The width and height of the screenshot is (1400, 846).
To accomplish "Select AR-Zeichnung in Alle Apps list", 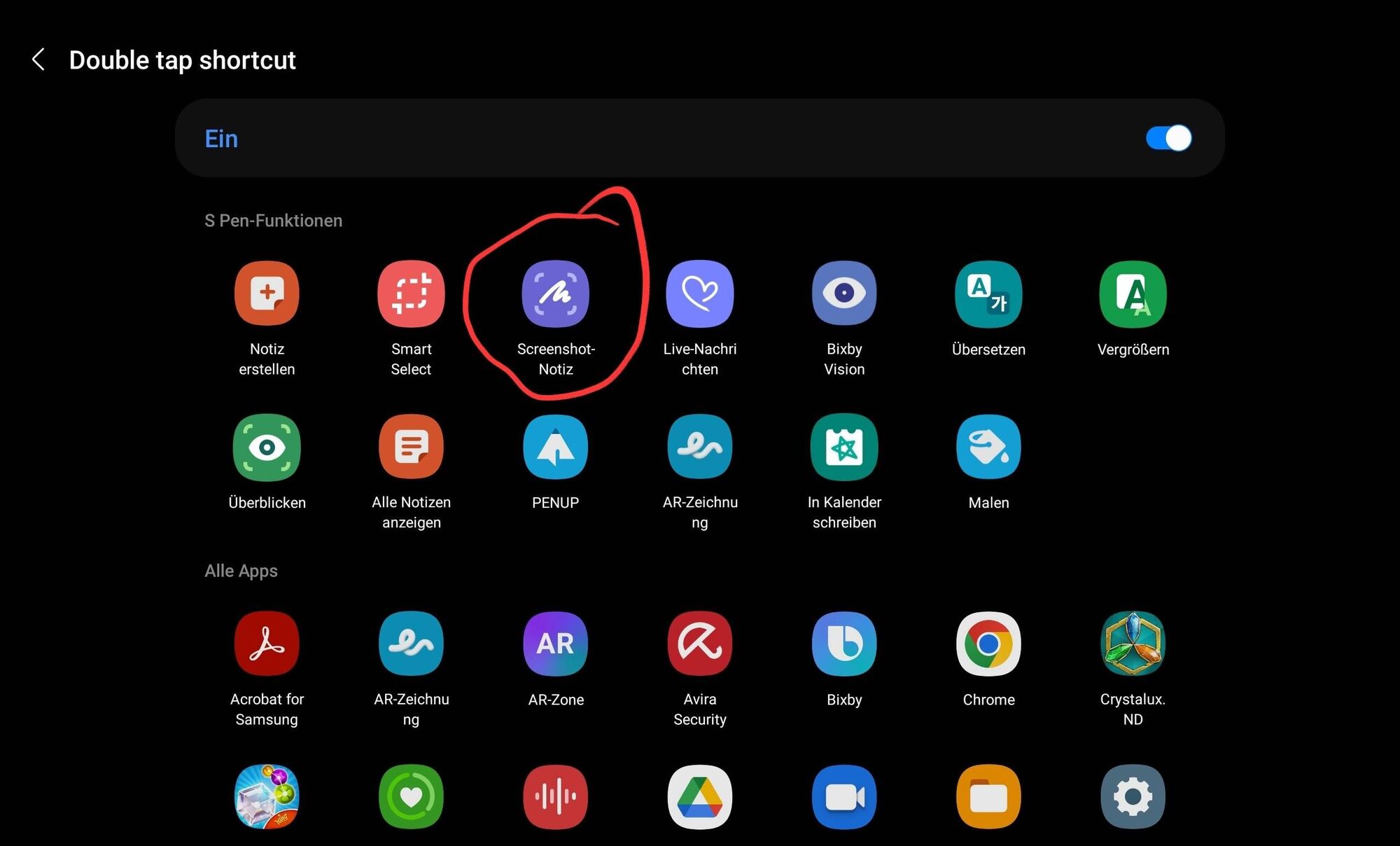I will click(411, 644).
